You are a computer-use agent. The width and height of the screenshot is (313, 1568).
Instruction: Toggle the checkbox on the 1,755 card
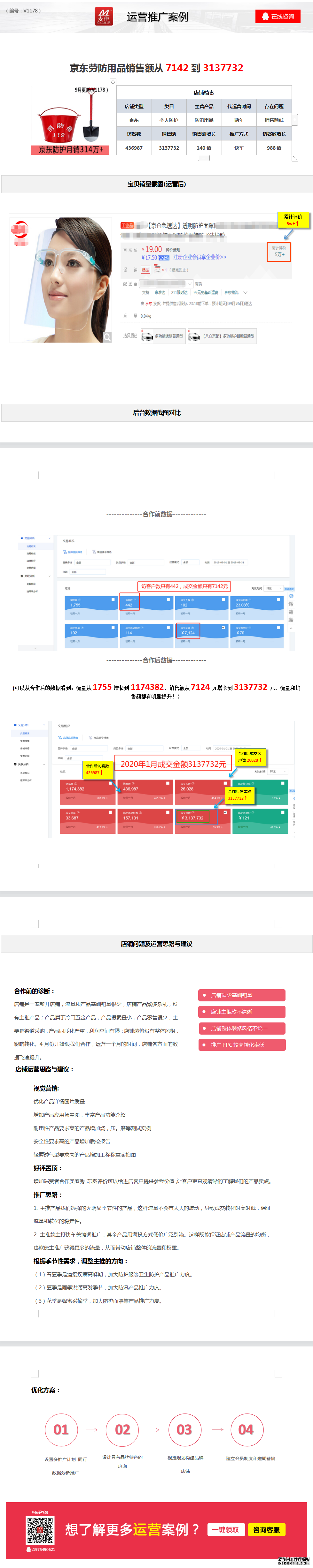tap(113, 599)
